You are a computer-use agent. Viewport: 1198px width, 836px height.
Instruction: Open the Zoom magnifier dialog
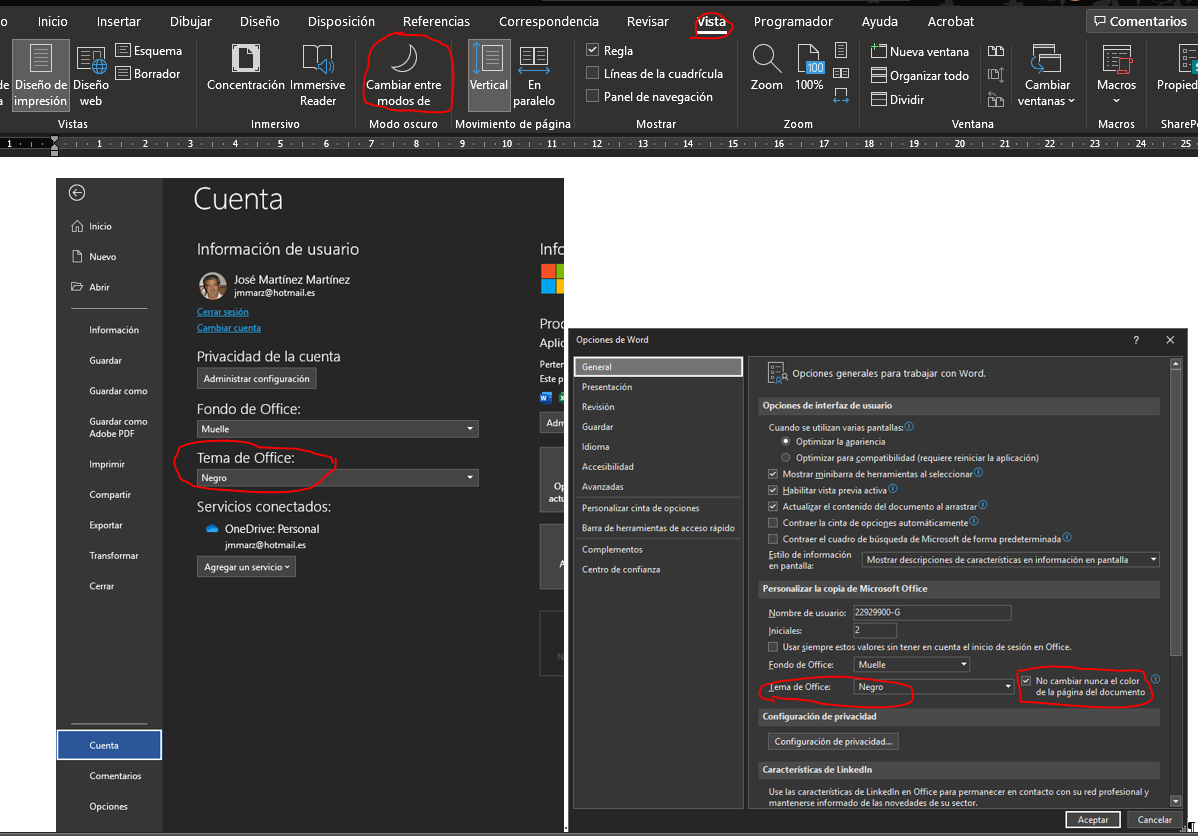pyautogui.click(x=767, y=68)
